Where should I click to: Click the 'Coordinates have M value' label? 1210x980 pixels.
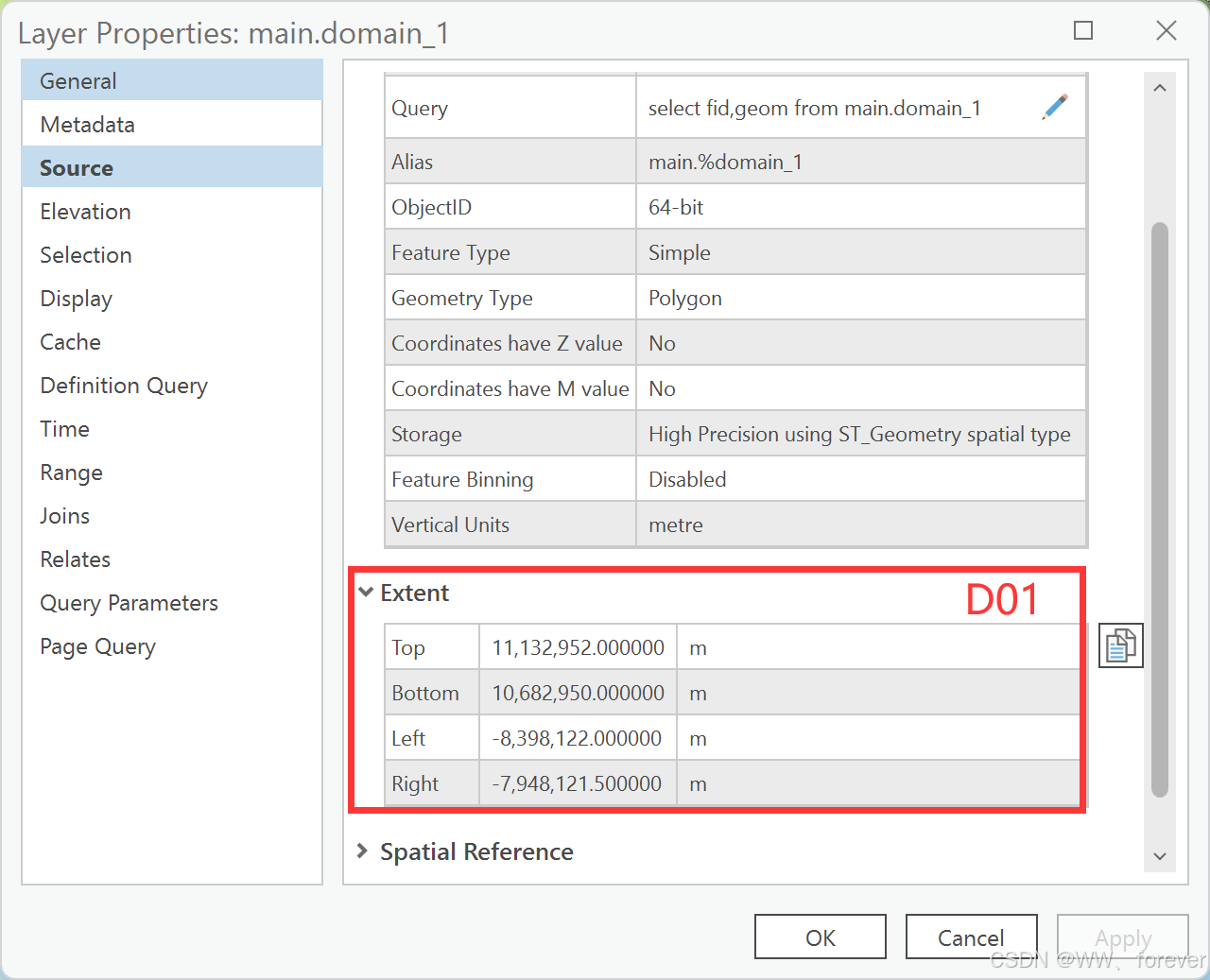(x=510, y=388)
